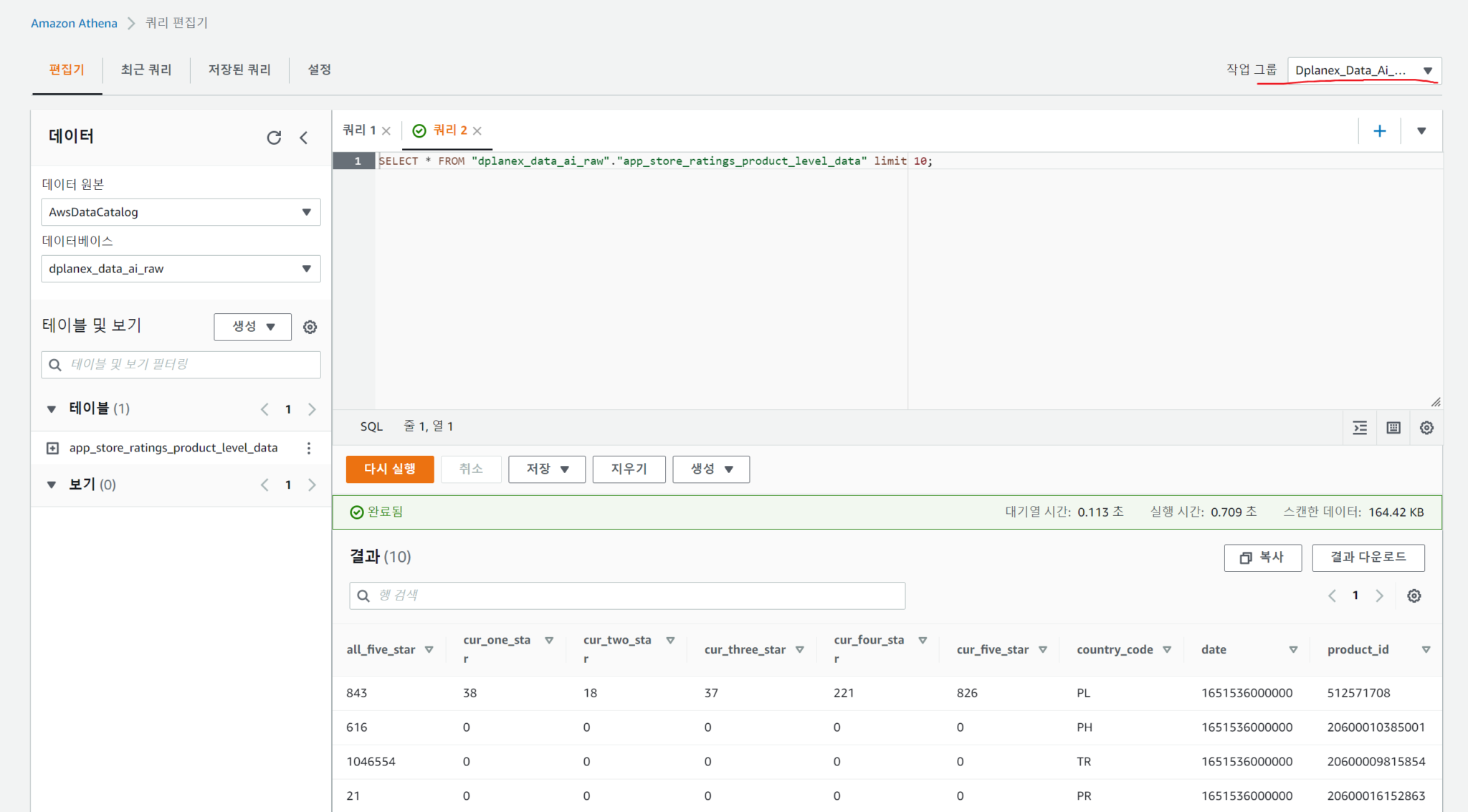Viewport: 1468px width, 812px height.
Task: Refresh the data panel
Action: [274, 138]
